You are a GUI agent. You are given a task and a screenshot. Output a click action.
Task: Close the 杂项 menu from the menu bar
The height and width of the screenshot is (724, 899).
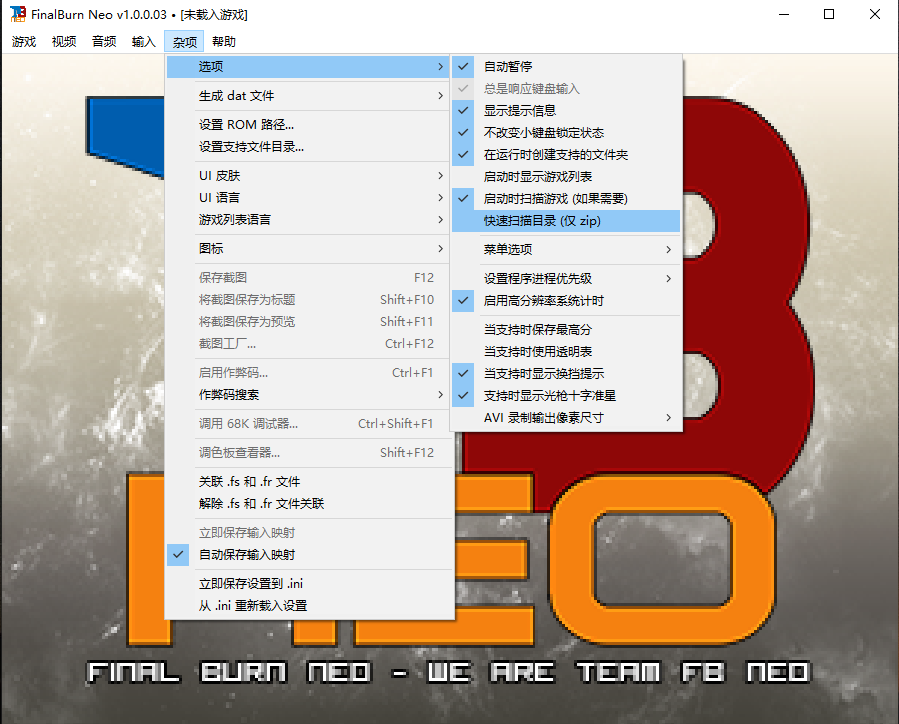click(x=184, y=42)
